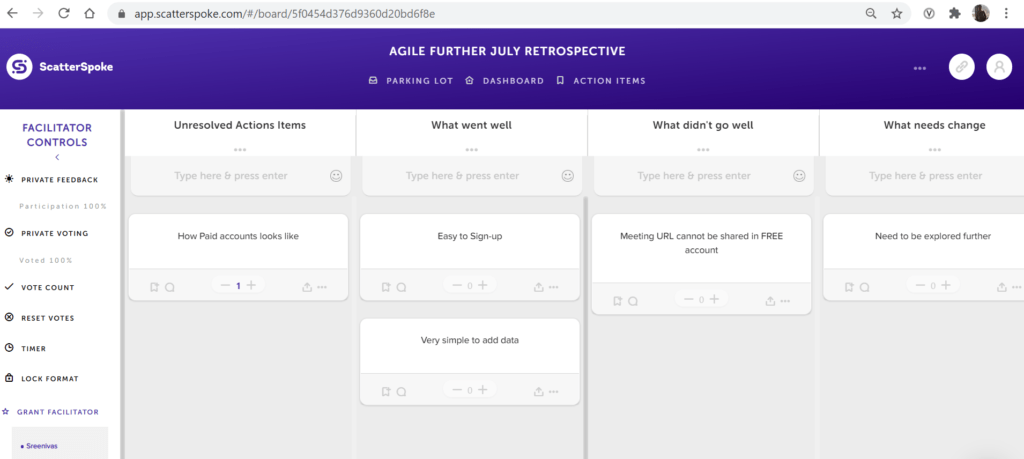Open the Parking Lot tab
The height and width of the screenshot is (459, 1024).
point(411,81)
